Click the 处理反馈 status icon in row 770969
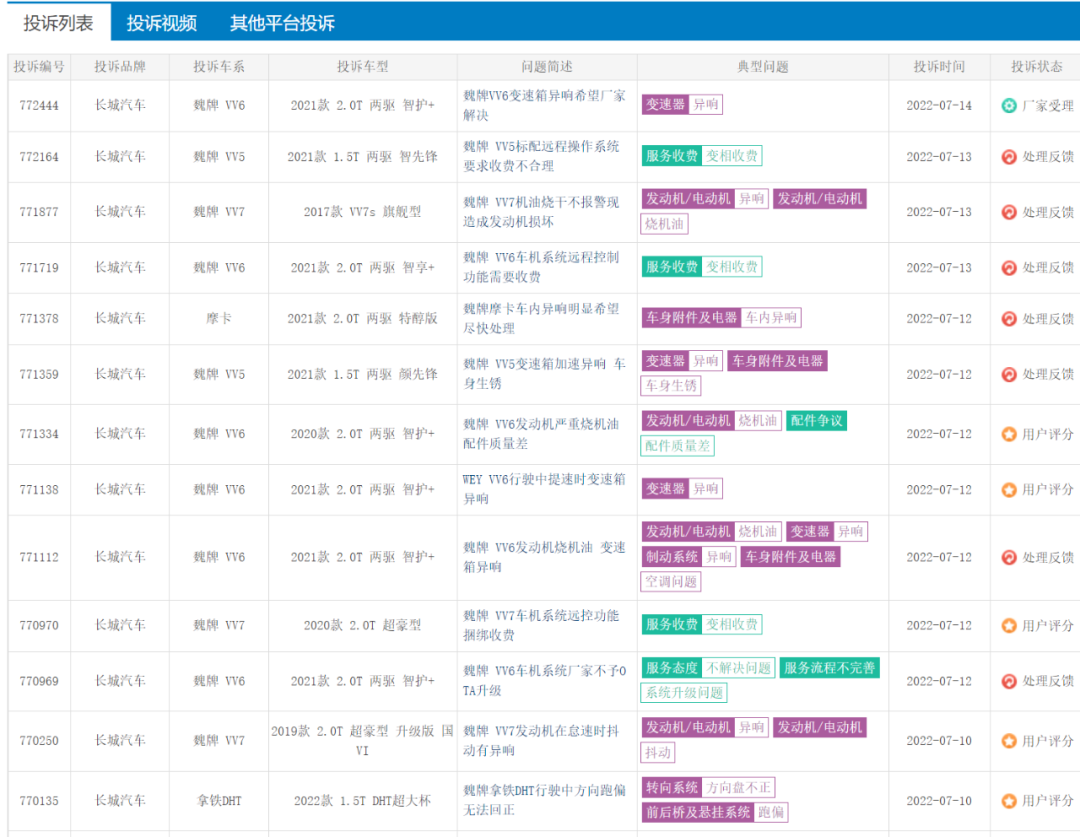The height and width of the screenshot is (837, 1080). (1009, 681)
